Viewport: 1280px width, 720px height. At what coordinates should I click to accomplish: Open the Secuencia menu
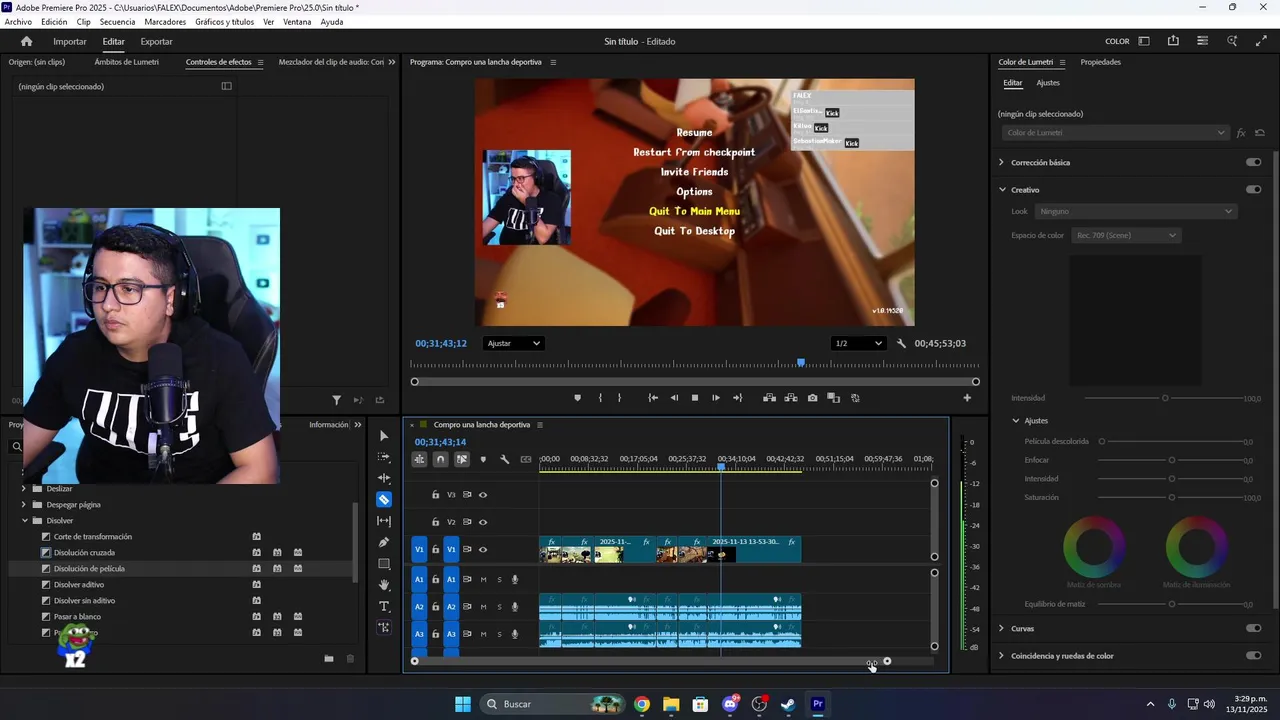coord(117,22)
